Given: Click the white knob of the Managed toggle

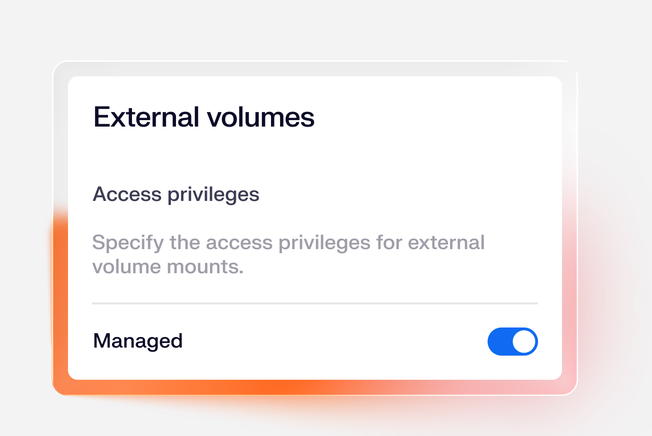Looking at the screenshot, I should click(x=524, y=341).
